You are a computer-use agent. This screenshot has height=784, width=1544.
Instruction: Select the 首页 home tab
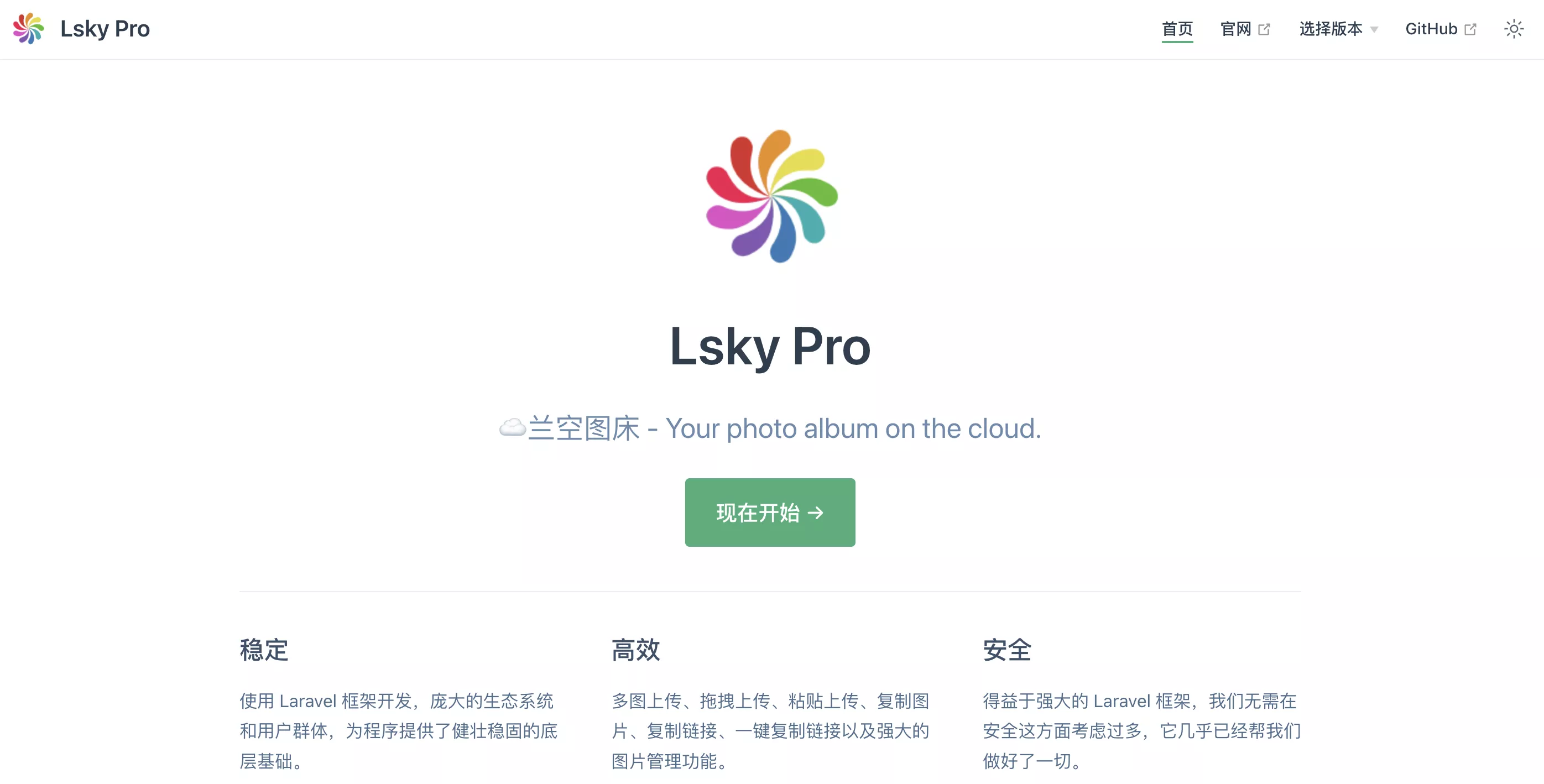click(1177, 29)
